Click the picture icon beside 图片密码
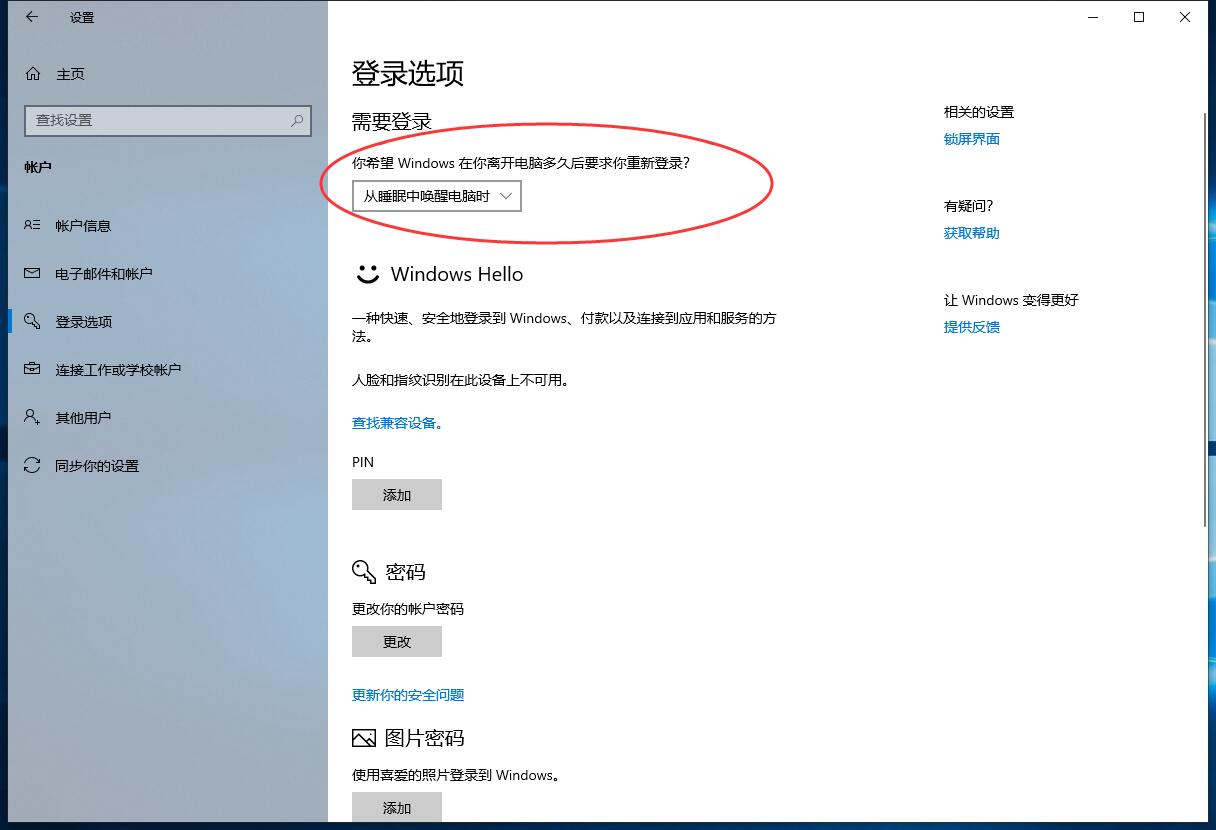This screenshot has height=830, width=1216. [x=364, y=738]
